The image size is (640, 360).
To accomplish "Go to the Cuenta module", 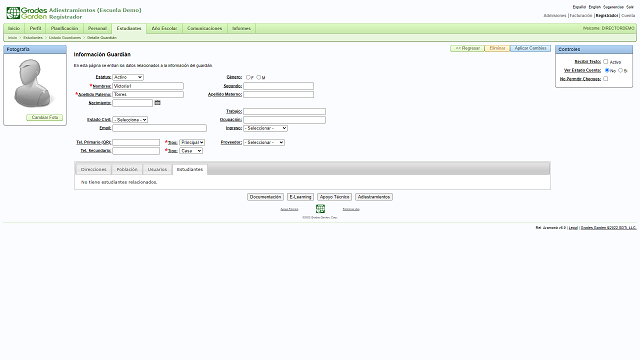I will coord(628,16).
